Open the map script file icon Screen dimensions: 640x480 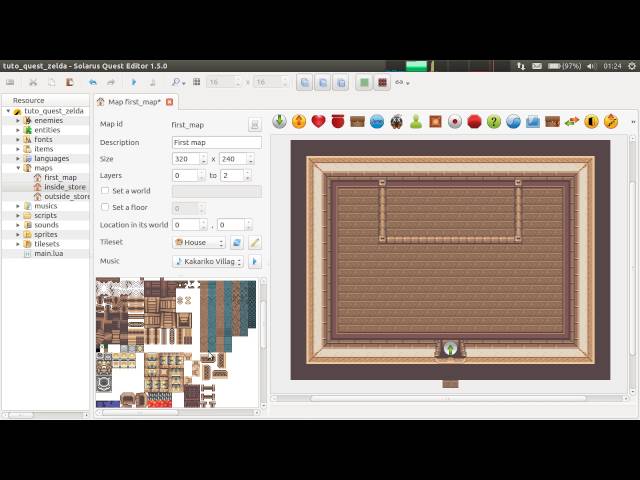(x=255, y=125)
